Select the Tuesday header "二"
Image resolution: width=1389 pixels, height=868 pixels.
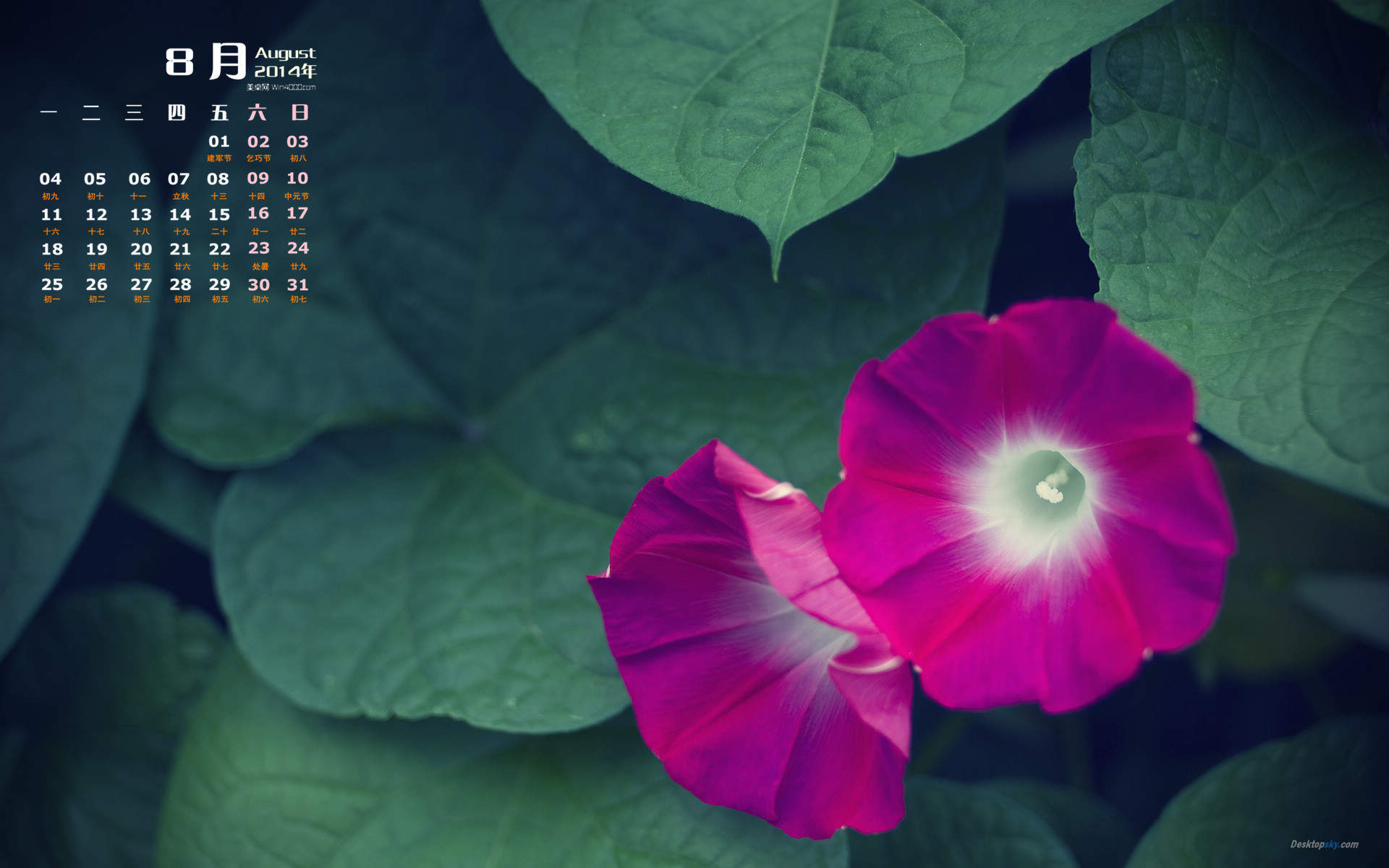(x=91, y=112)
